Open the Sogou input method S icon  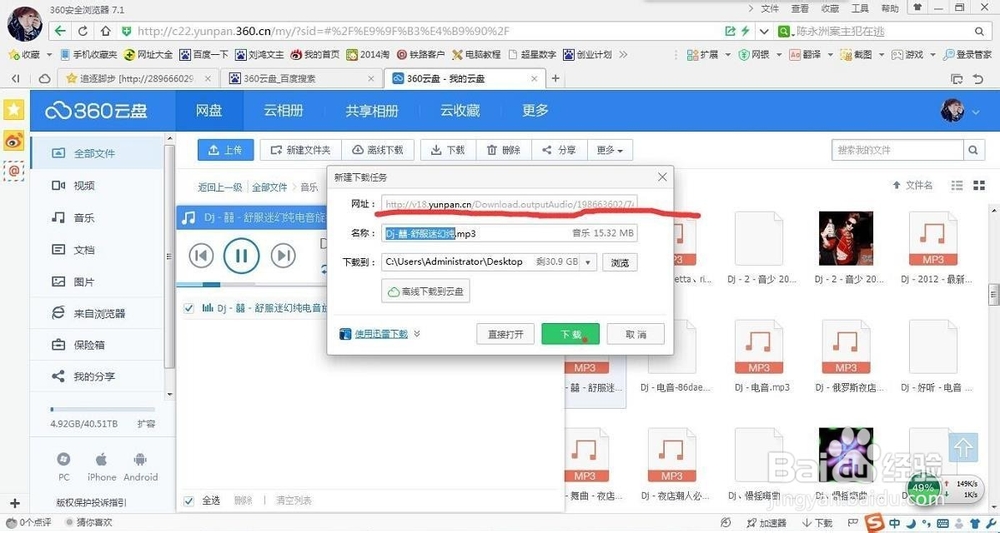click(x=876, y=523)
